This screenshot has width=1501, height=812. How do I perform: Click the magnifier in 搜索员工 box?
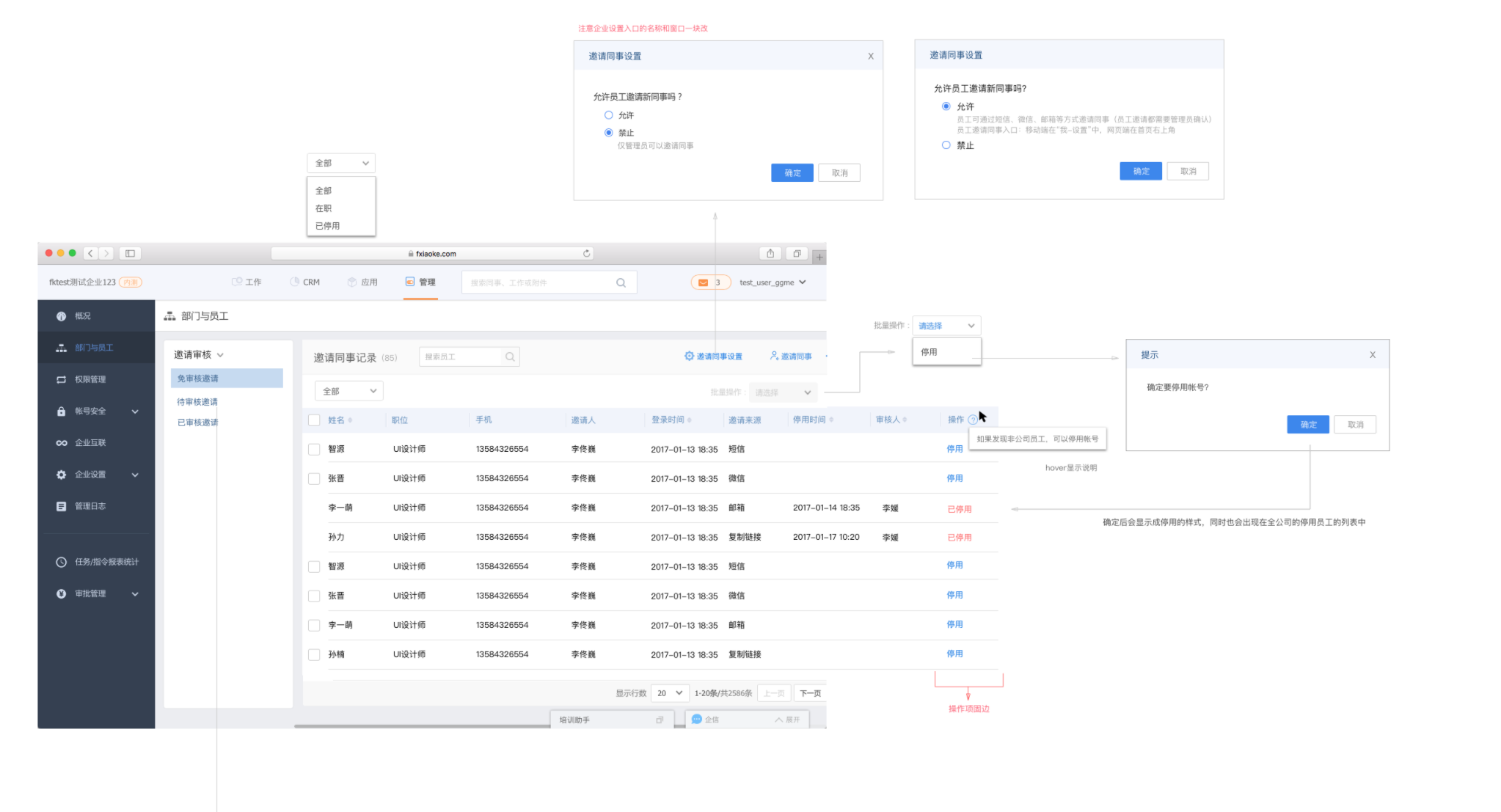pos(510,356)
